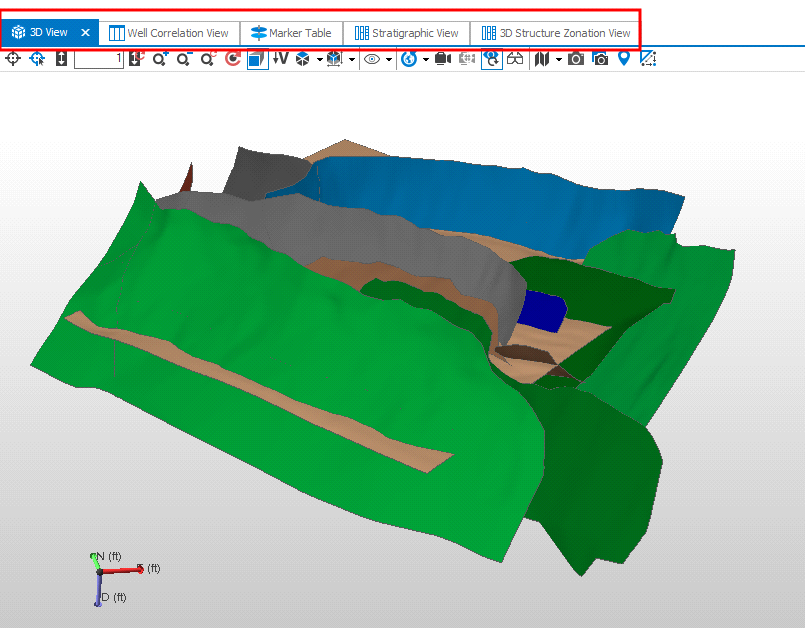Open dropdown arrow next to black cube icon

click(319, 59)
